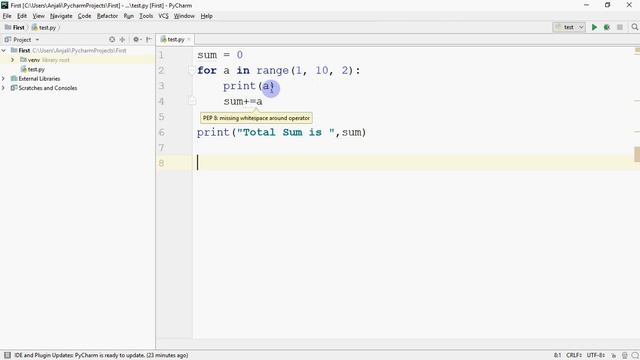
Task: Open the Tools menu
Action: [x=146, y=16]
